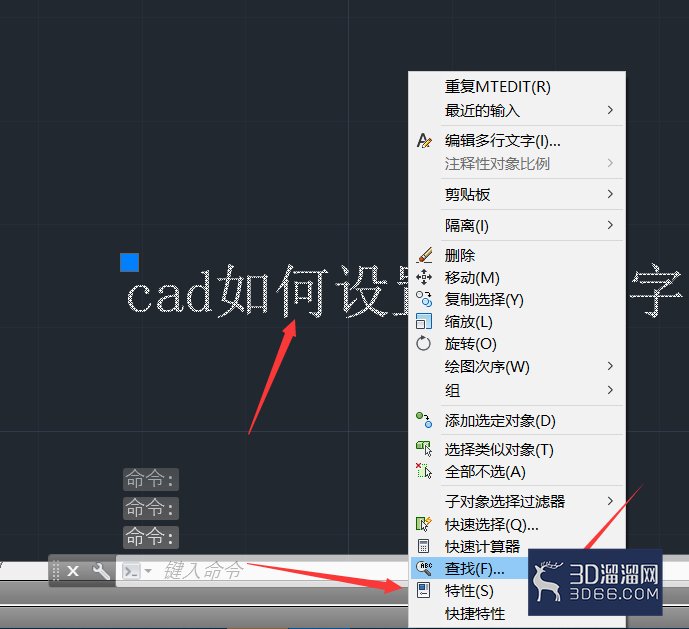Image resolution: width=689 pixels, height=629 pixels.
Task: Expand the 隔离(I) submenu arrow
Action: tap(610, 225)
